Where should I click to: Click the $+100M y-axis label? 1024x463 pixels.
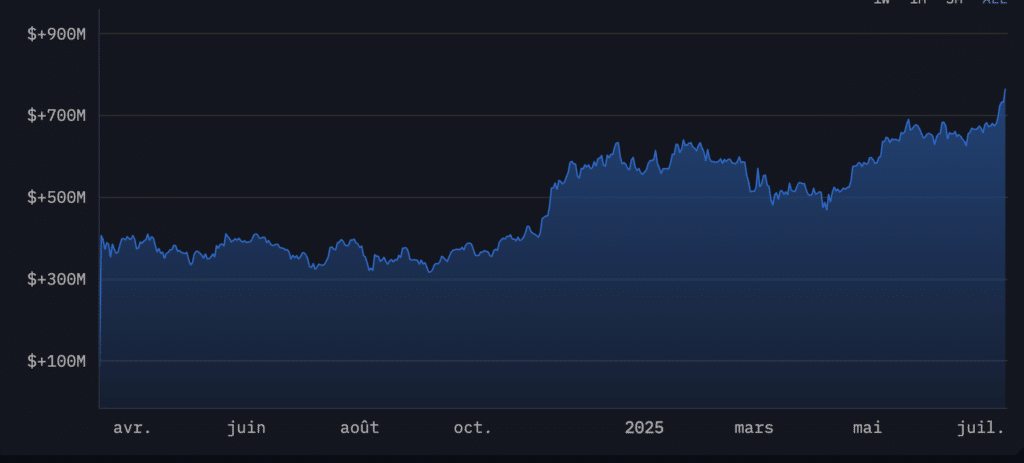pyautogui.click(x=57, y=361)
